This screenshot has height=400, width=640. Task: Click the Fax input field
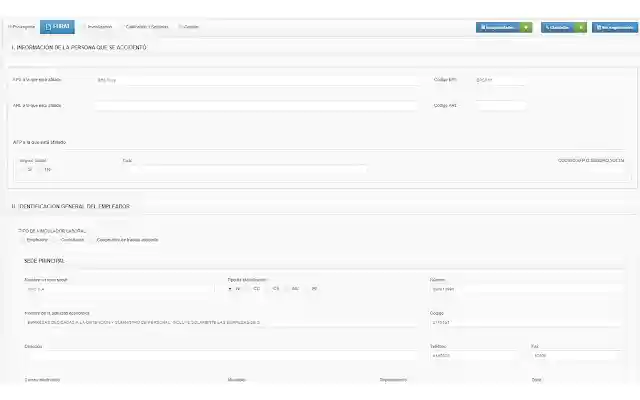point(576,356)
